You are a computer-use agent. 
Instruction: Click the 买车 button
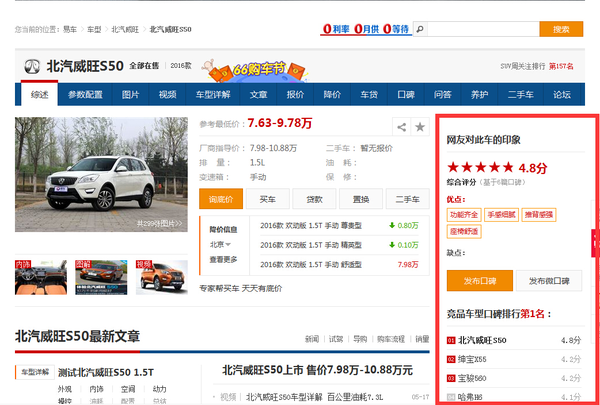[267, 199]
